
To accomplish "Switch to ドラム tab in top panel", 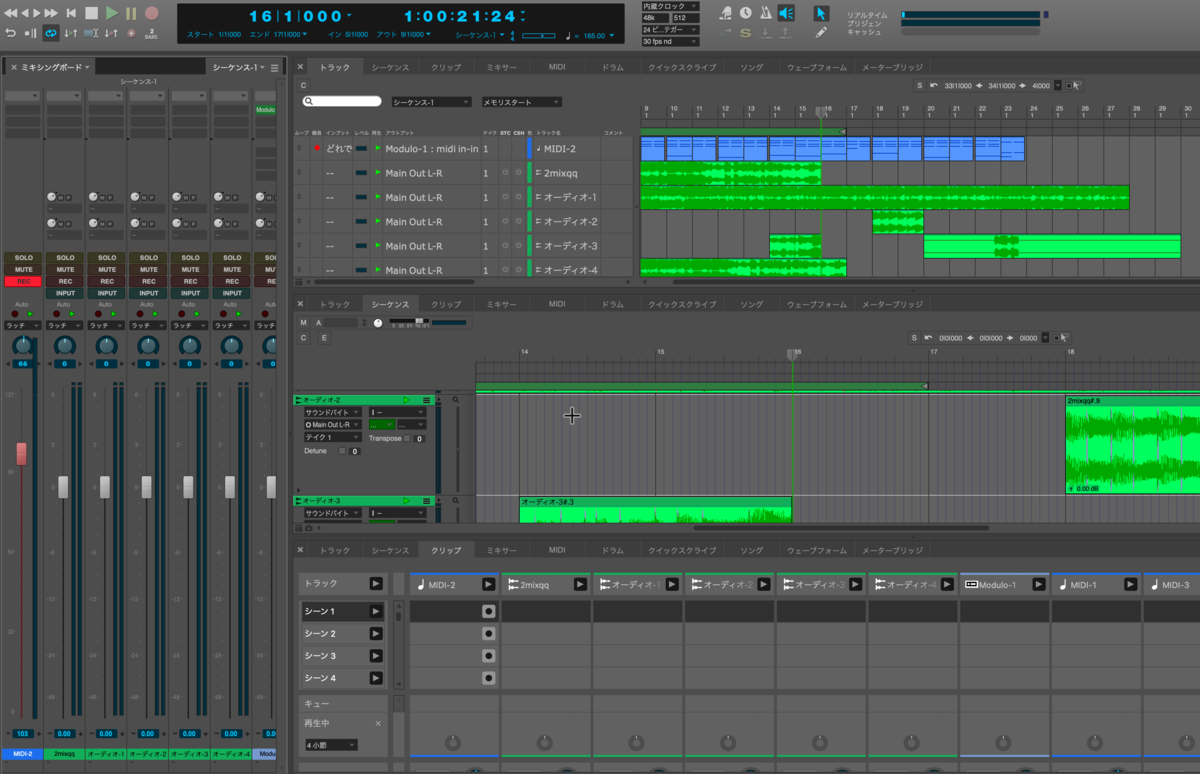I will coord(613,67).
